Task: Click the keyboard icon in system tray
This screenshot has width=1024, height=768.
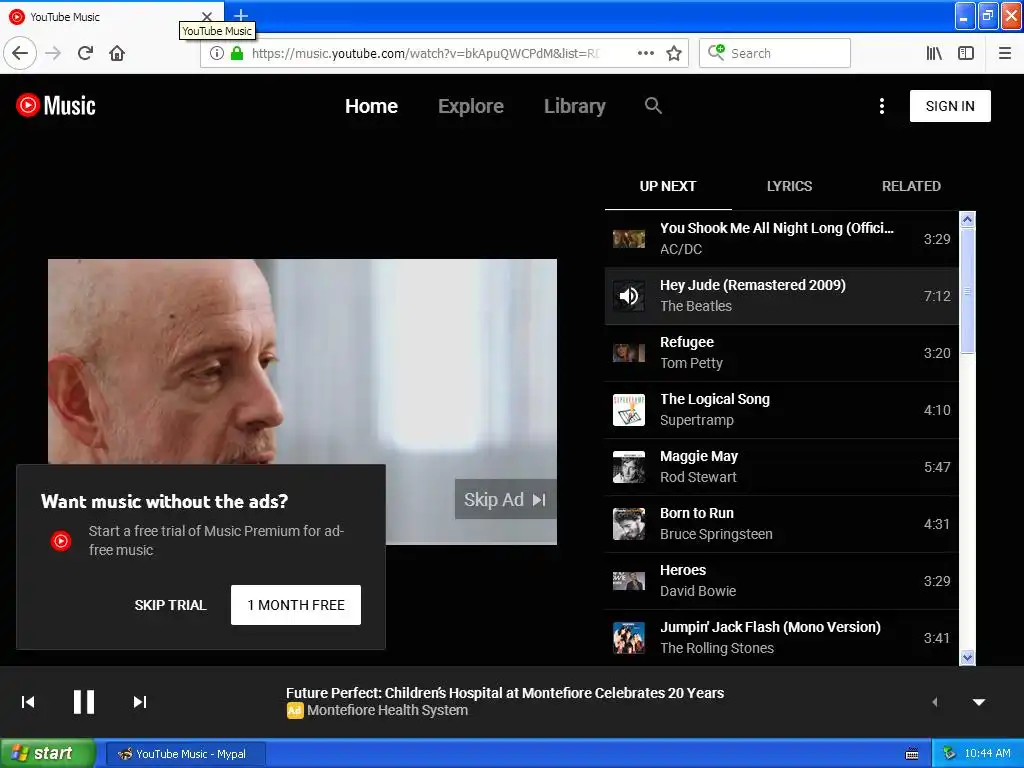Action: pos(912,754)
